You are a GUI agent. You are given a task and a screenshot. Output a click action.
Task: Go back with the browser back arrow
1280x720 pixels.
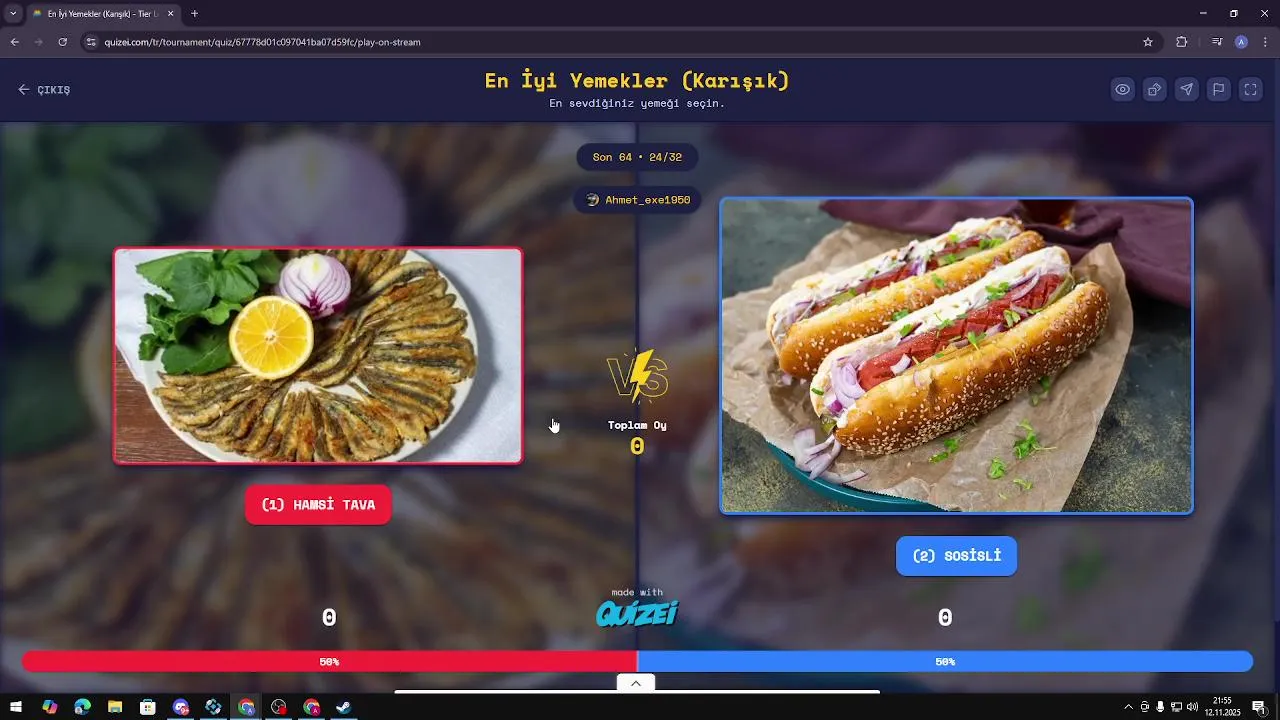point(14,42)
